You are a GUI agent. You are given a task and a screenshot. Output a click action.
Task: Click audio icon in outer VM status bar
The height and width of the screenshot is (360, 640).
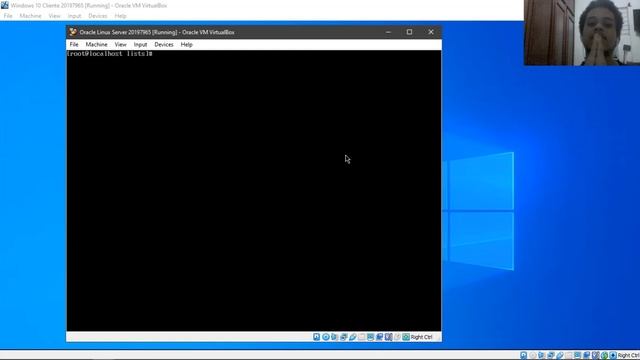(x=542, y=356)
